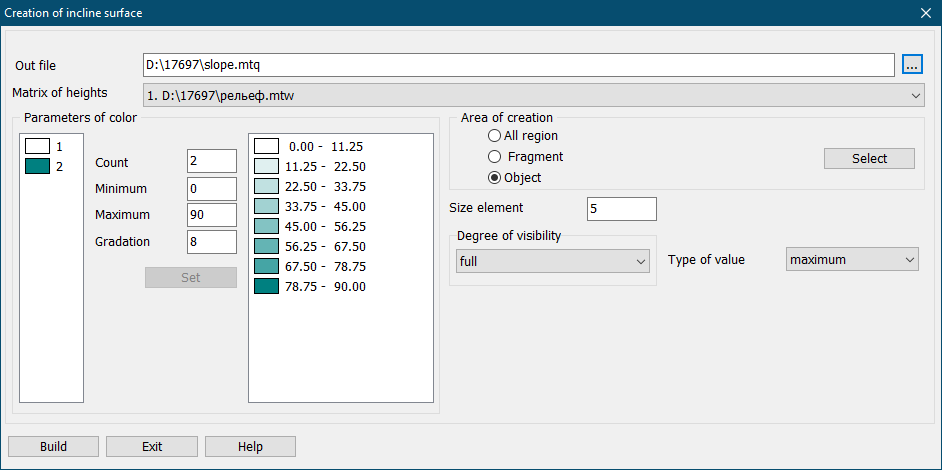
Task: Pick the white color swatch numbered 1
Action: click(38, 147)
